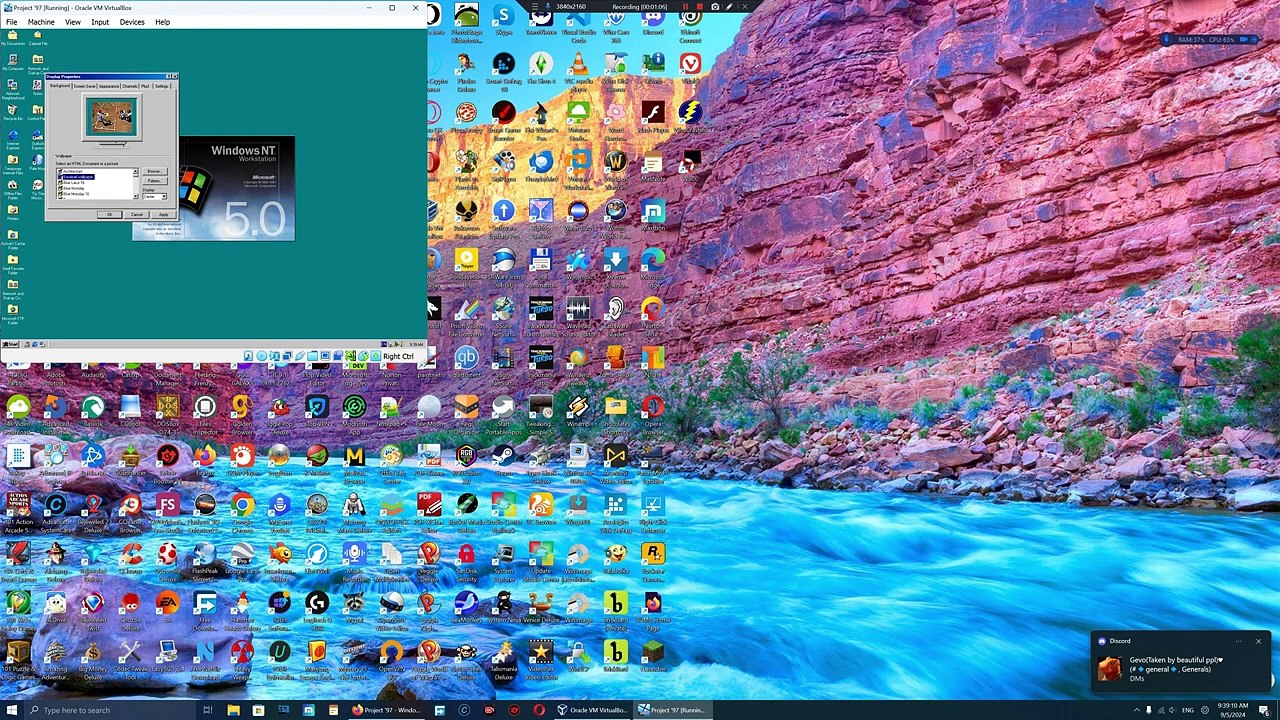The width and height of the screenshot is (1280, 720).
Task: Click Apply in Display Properties
Action: (x=163, y=214)
